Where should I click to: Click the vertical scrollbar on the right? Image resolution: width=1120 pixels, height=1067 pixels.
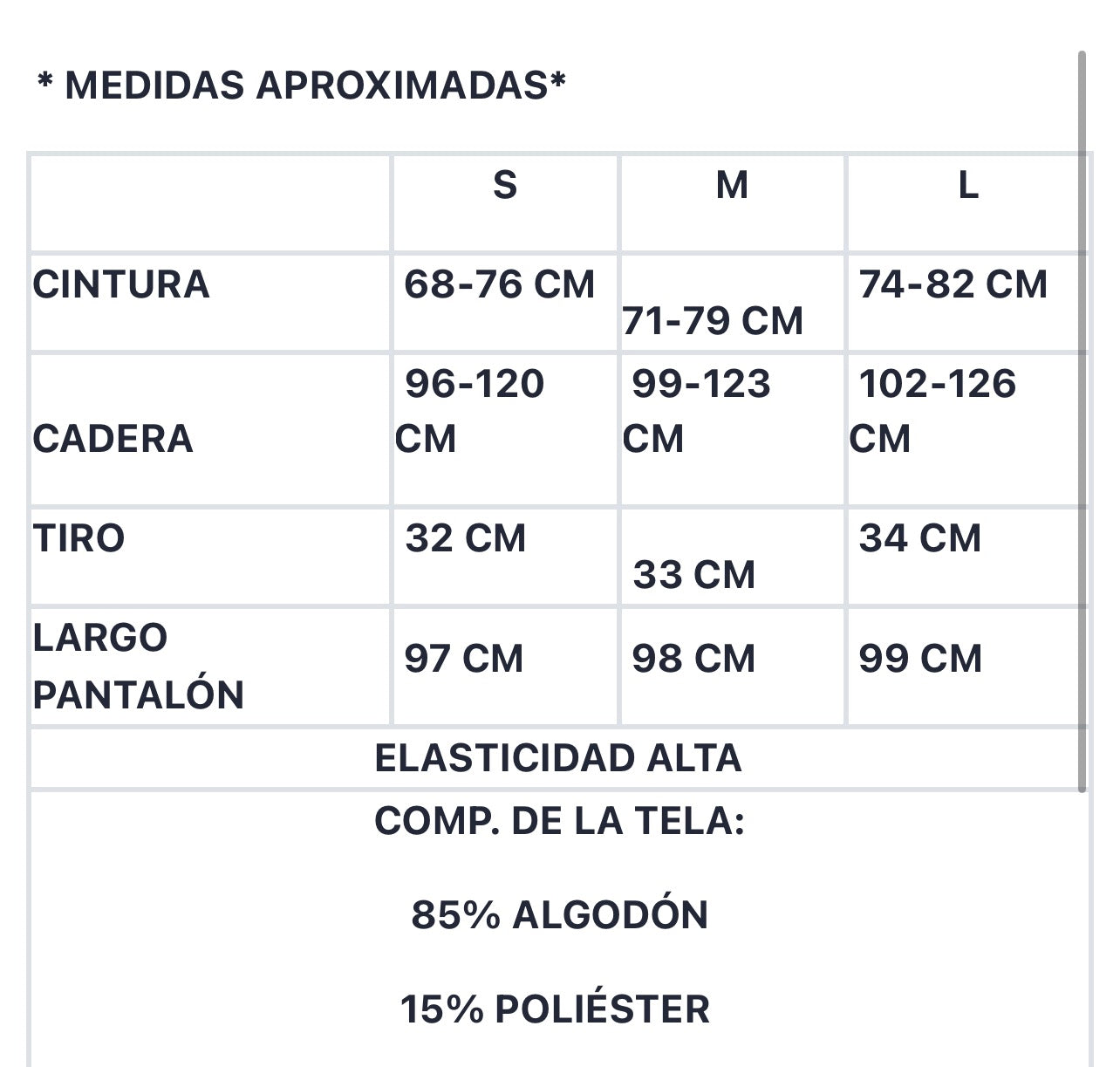click(1082, 421)
